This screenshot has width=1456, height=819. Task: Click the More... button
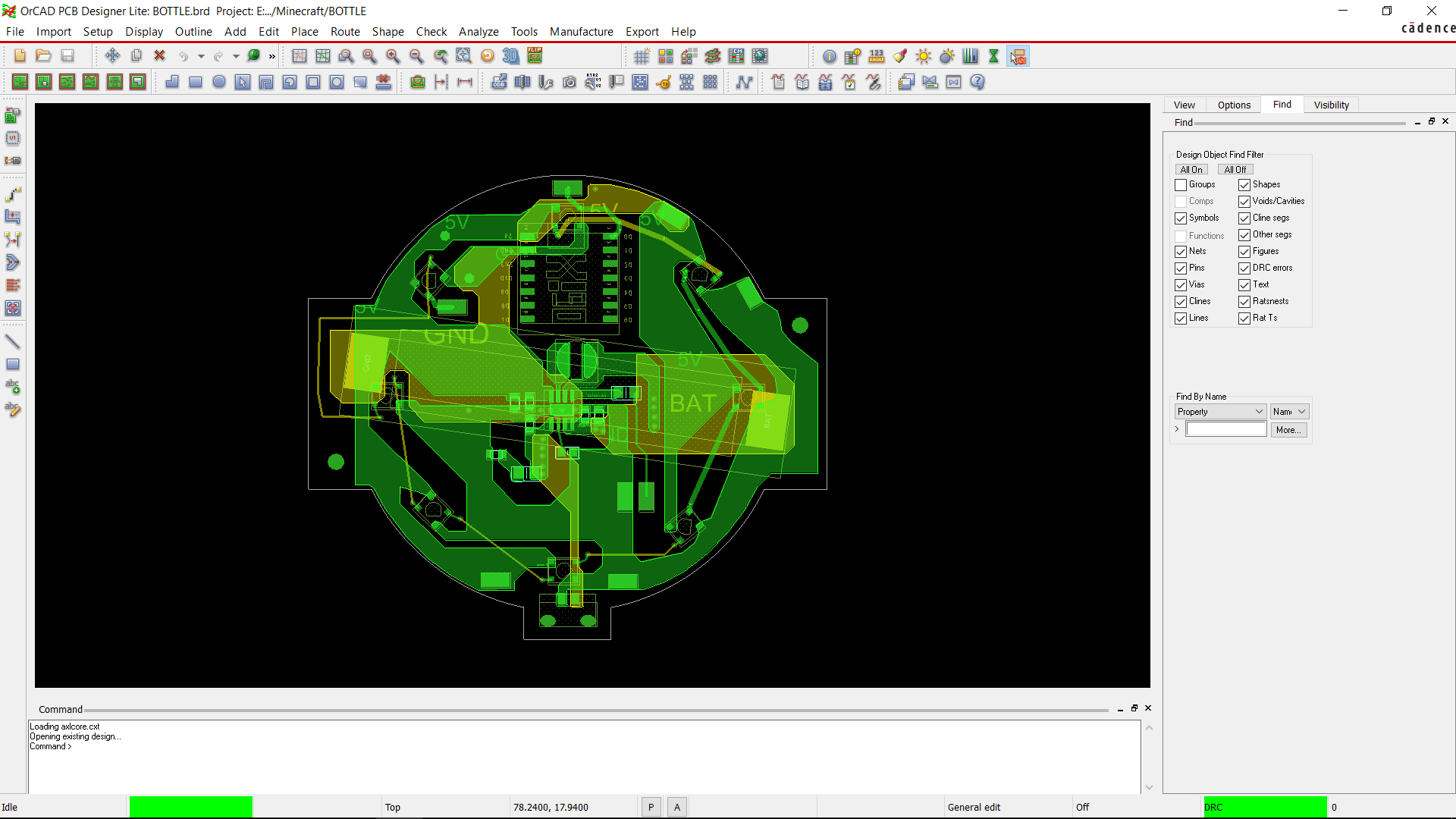(1288, 430)
